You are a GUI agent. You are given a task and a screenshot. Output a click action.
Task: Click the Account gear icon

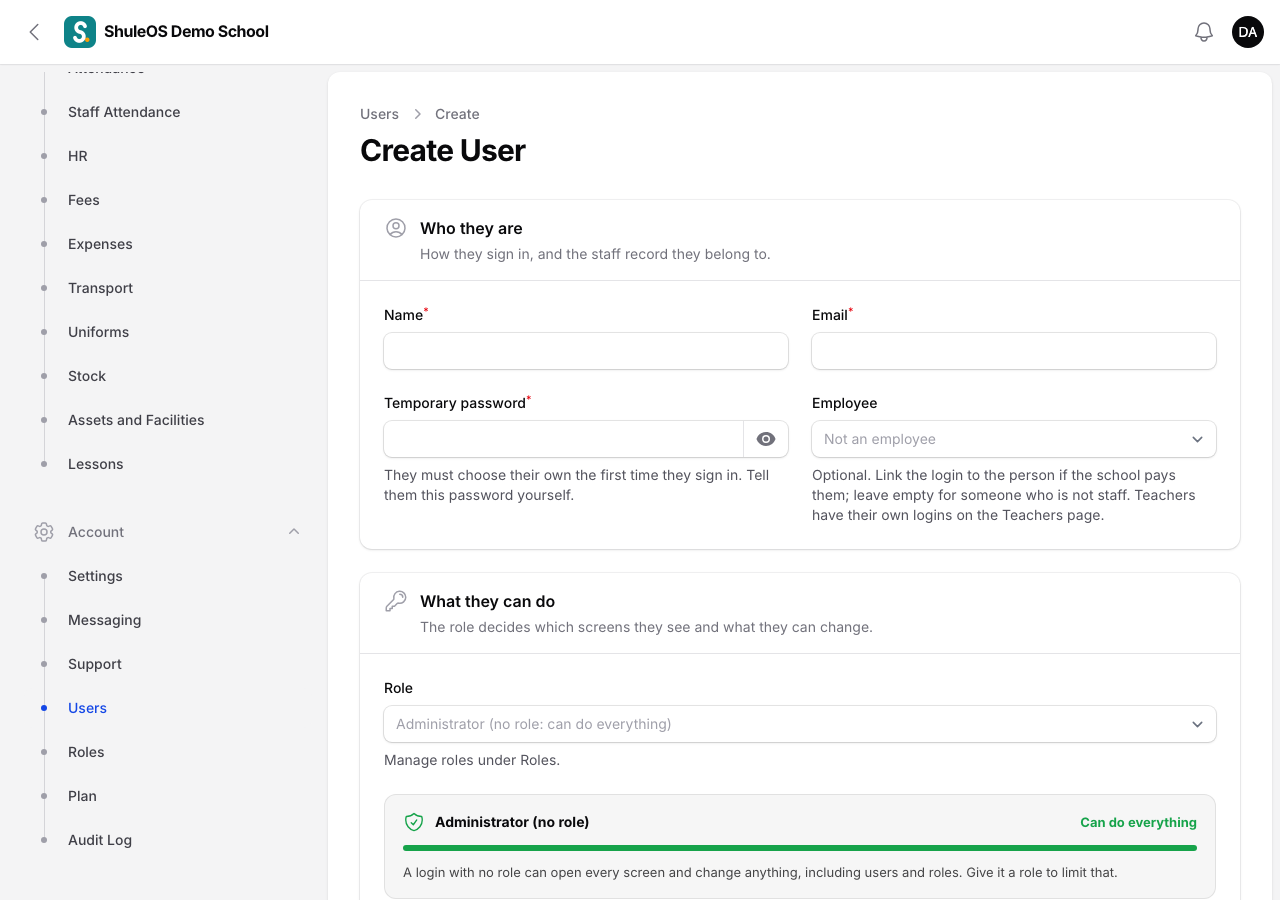point(44,532)
